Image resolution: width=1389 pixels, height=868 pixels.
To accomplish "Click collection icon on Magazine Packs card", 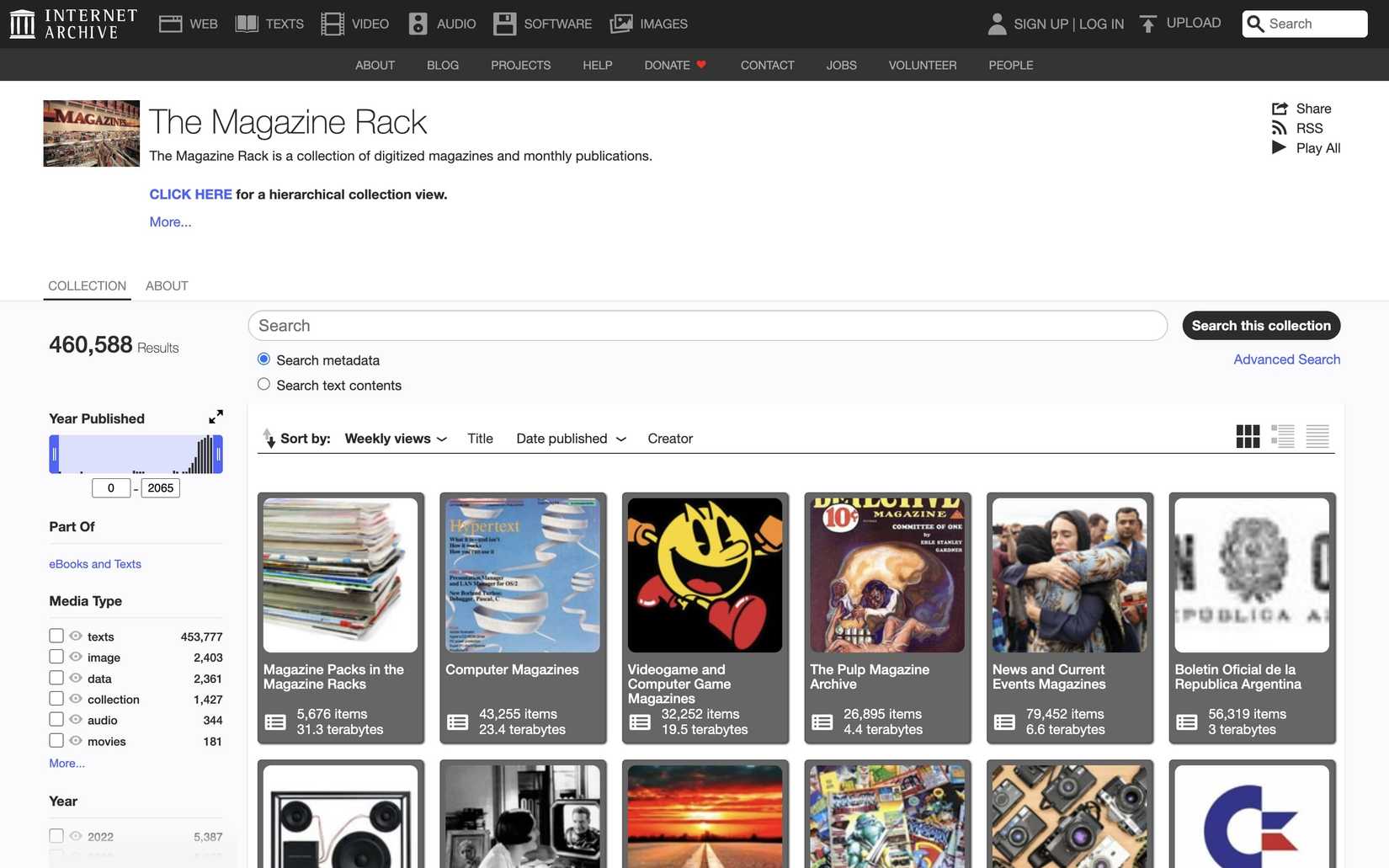I will point(275,722).
